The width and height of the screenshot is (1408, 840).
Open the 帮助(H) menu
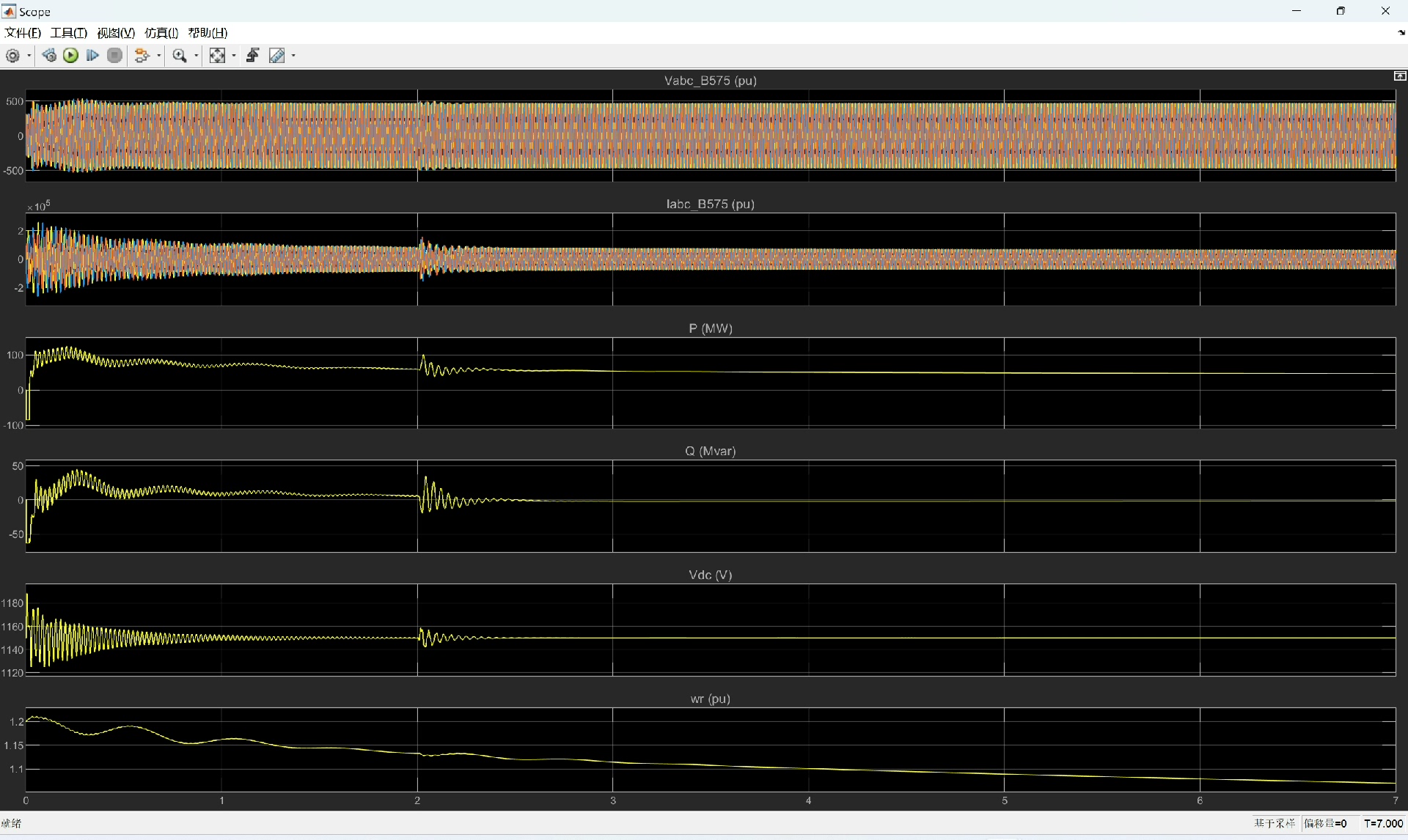208,33
